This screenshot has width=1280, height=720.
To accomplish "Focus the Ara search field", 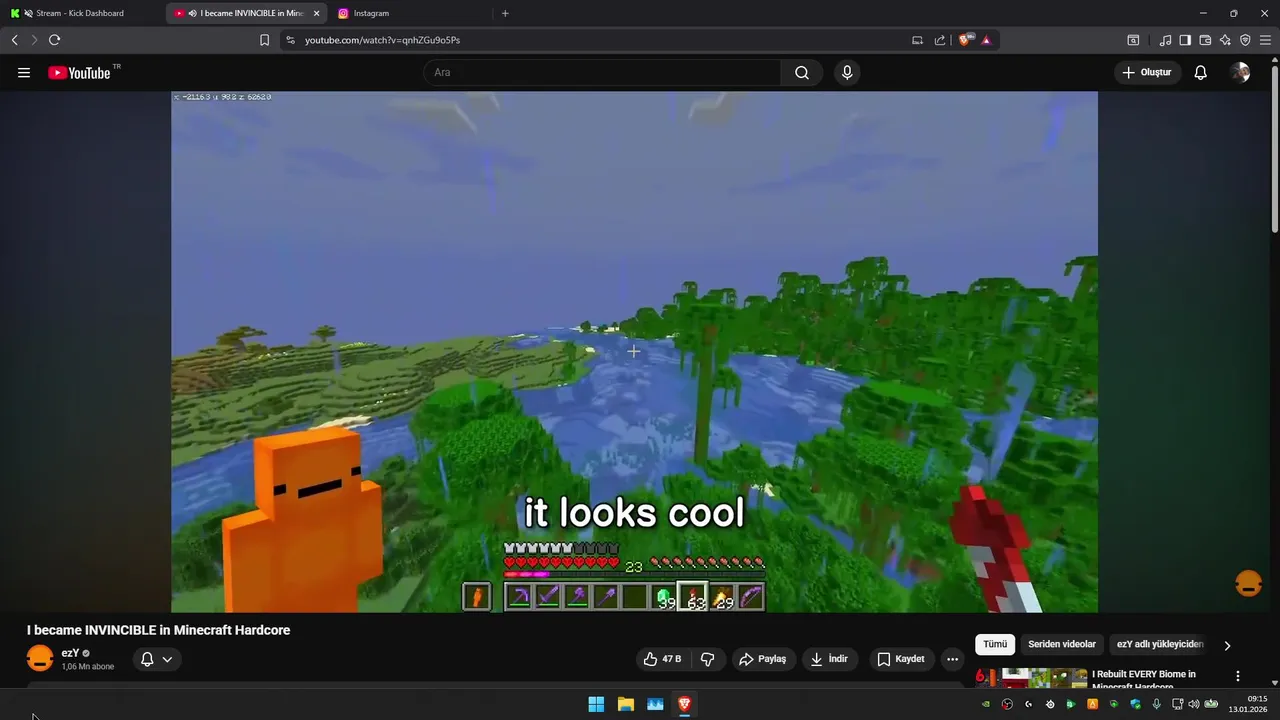I will (602, 73).
